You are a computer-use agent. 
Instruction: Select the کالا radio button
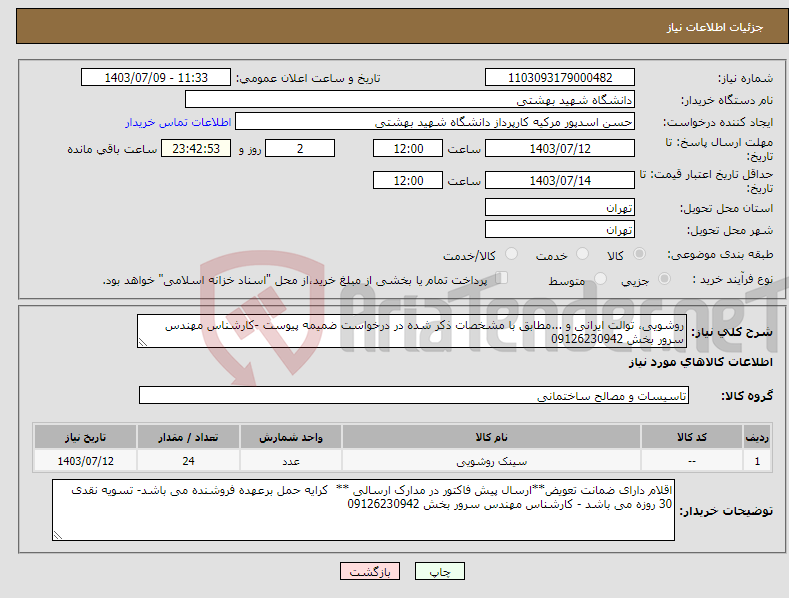639,254
